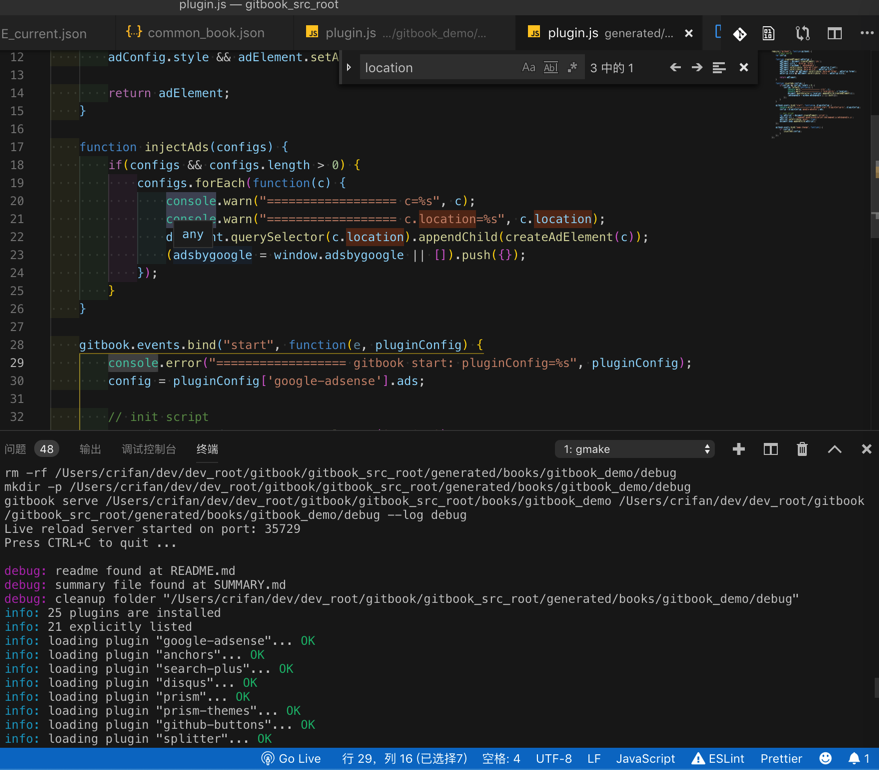This screenshot has width=879, height=770.
Task: Open the 问题 (Problems) panel tab
Action: coord(16,449)
